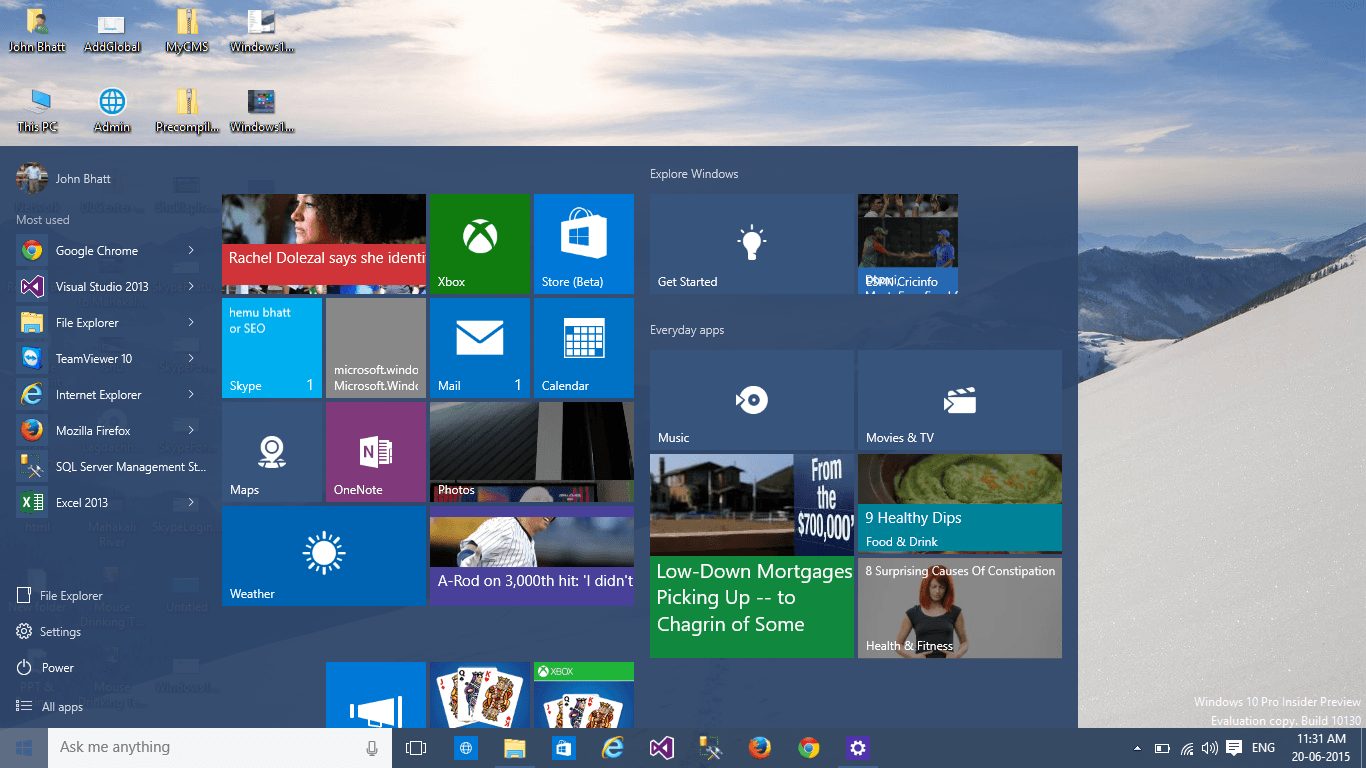Open the Rachel Dolezal news tile
This screenshot has height=768, width=1366.
324,244
